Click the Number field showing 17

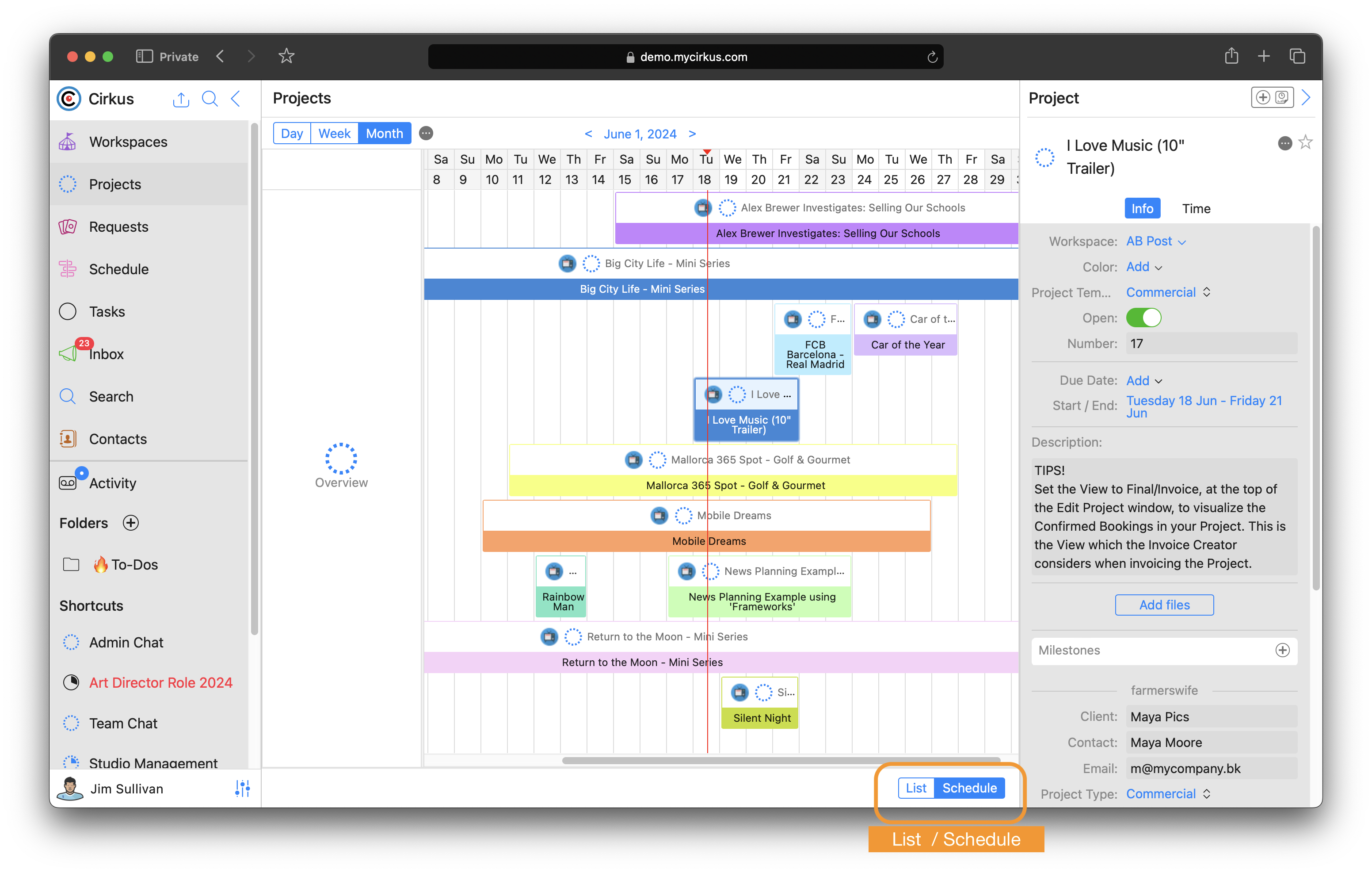point(1211,344)
